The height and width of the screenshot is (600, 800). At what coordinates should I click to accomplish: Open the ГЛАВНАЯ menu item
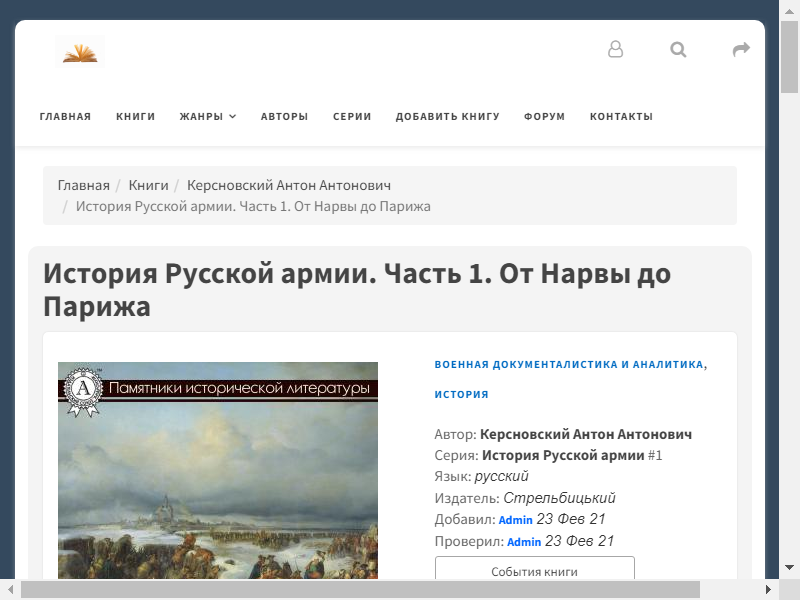pyautogui.click(x=65, y=116)
